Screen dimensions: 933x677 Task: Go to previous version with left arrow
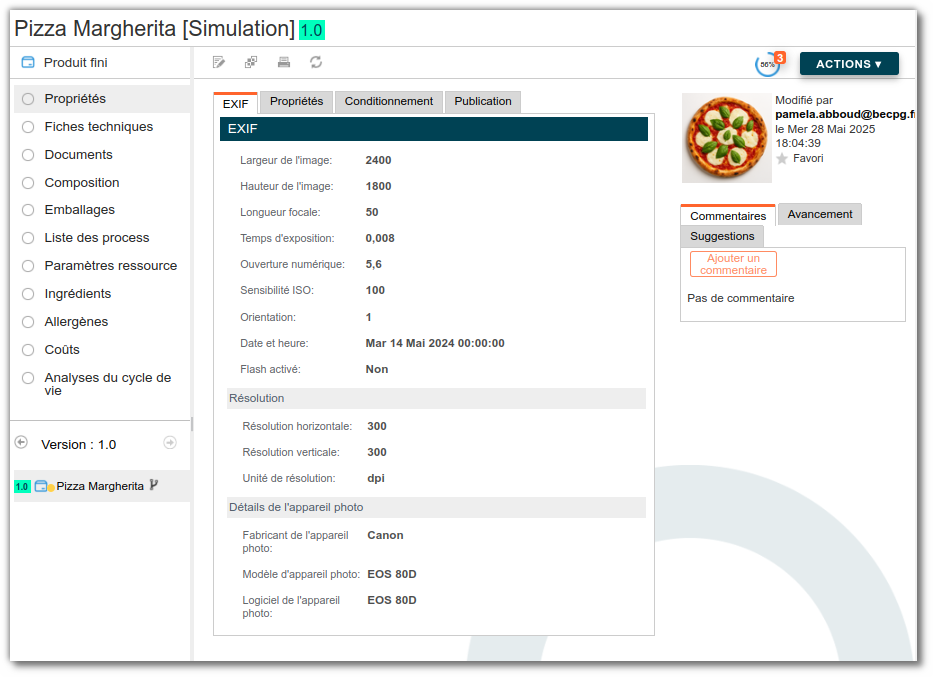pos(21,443)
